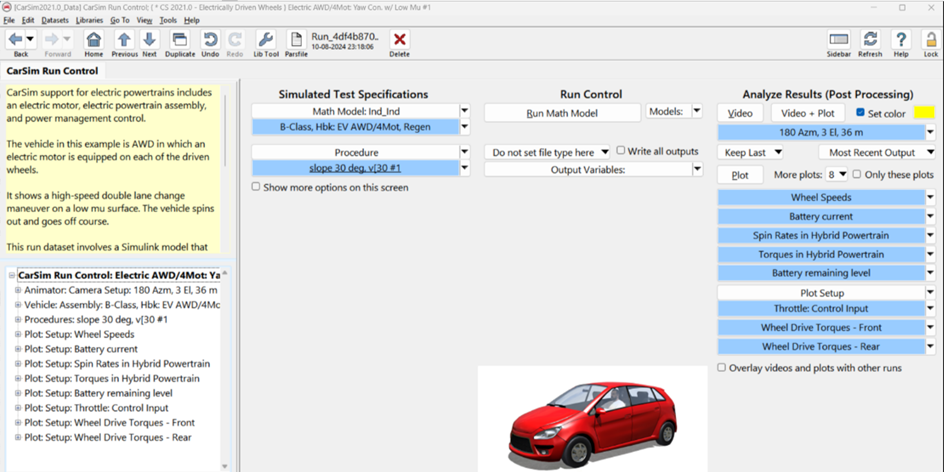Click the Video button
944x472 pixels.
pos(740,113)
